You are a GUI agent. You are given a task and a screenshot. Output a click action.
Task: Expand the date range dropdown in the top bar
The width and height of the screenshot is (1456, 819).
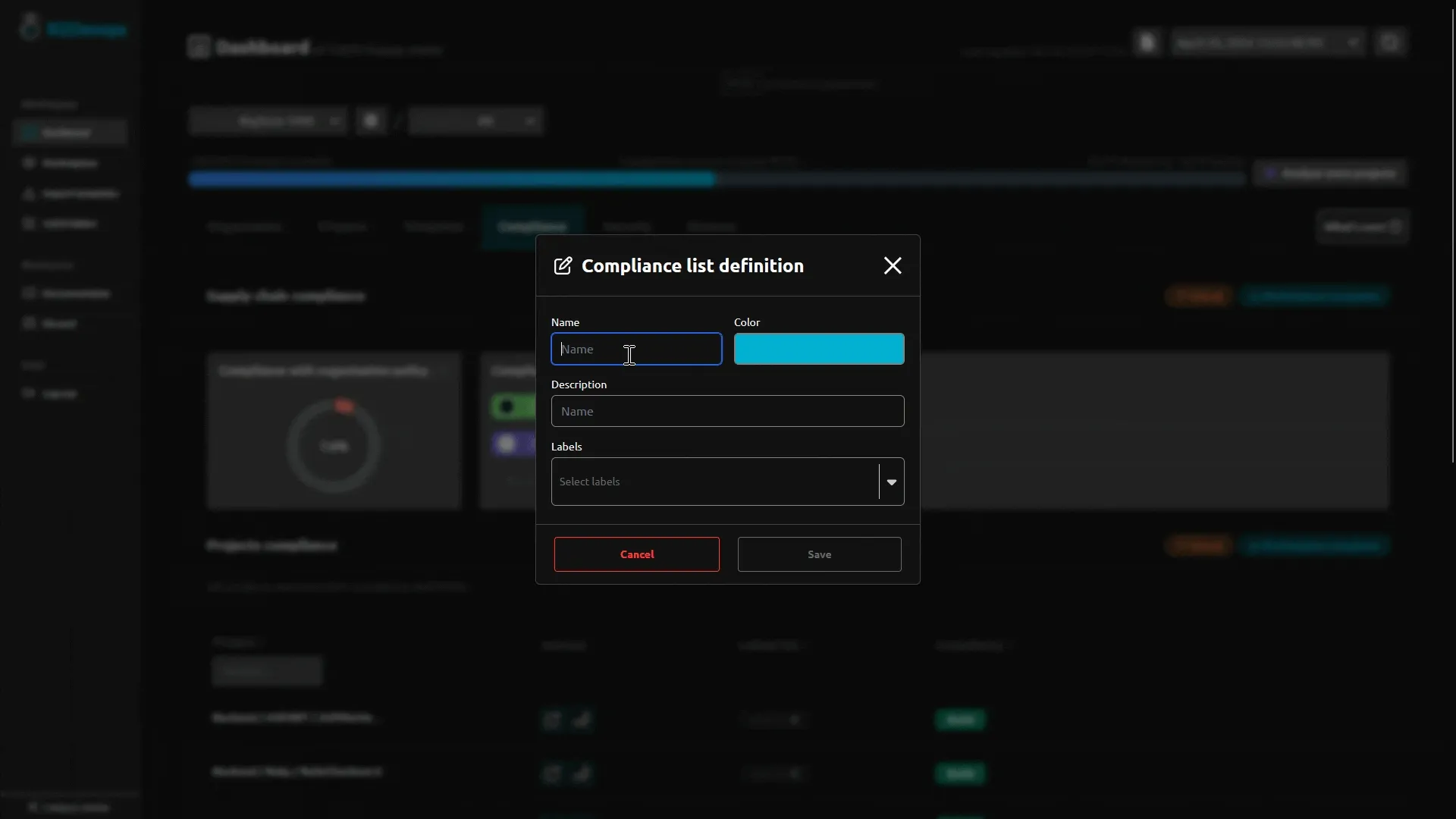[x=1353, y=42]
